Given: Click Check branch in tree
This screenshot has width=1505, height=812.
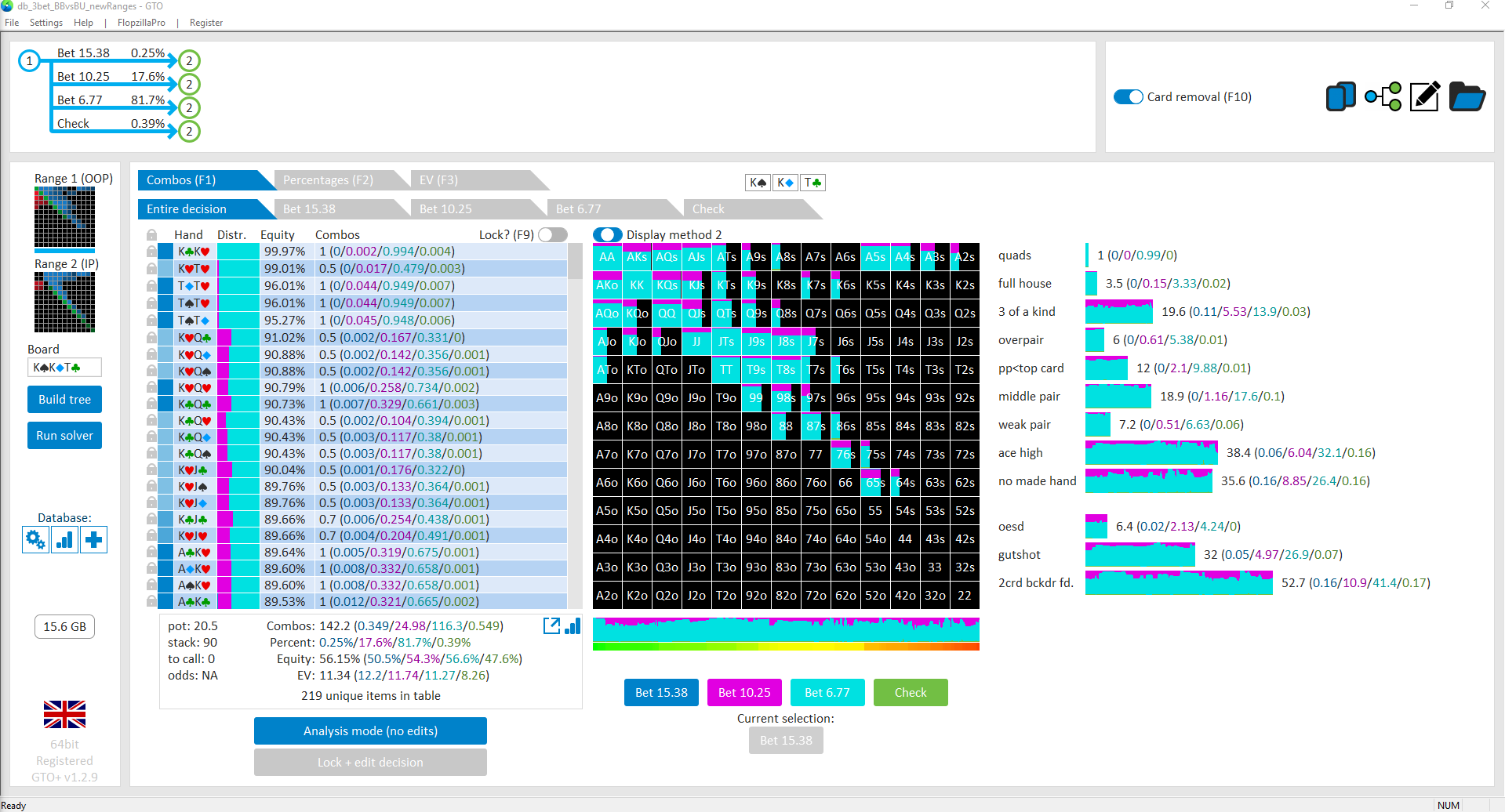Looking at the screenshot, I should (111, 124).
